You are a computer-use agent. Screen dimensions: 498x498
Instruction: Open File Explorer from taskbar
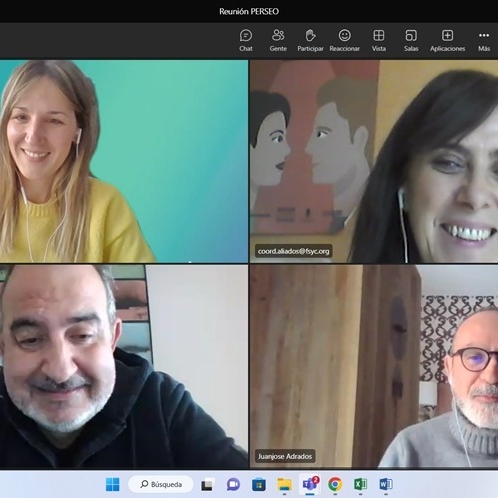click(x=284, y=484)
